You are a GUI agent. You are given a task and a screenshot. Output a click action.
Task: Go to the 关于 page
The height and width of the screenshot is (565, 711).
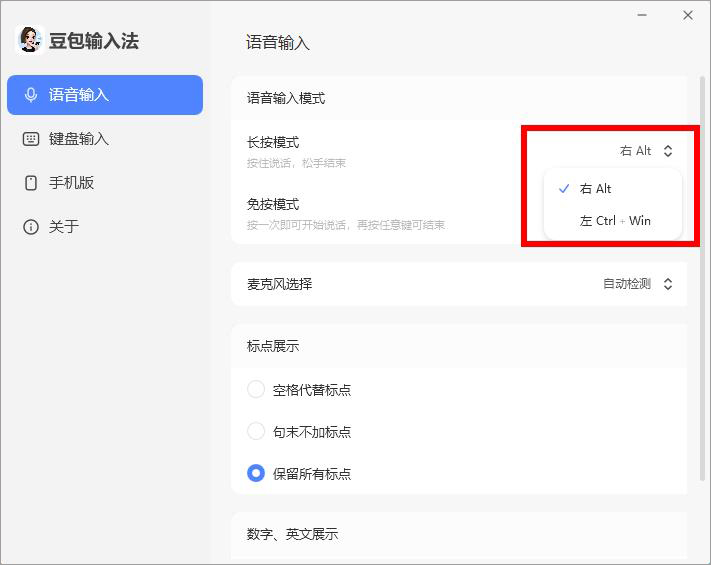pyautogui.click(x=105, y=227)
